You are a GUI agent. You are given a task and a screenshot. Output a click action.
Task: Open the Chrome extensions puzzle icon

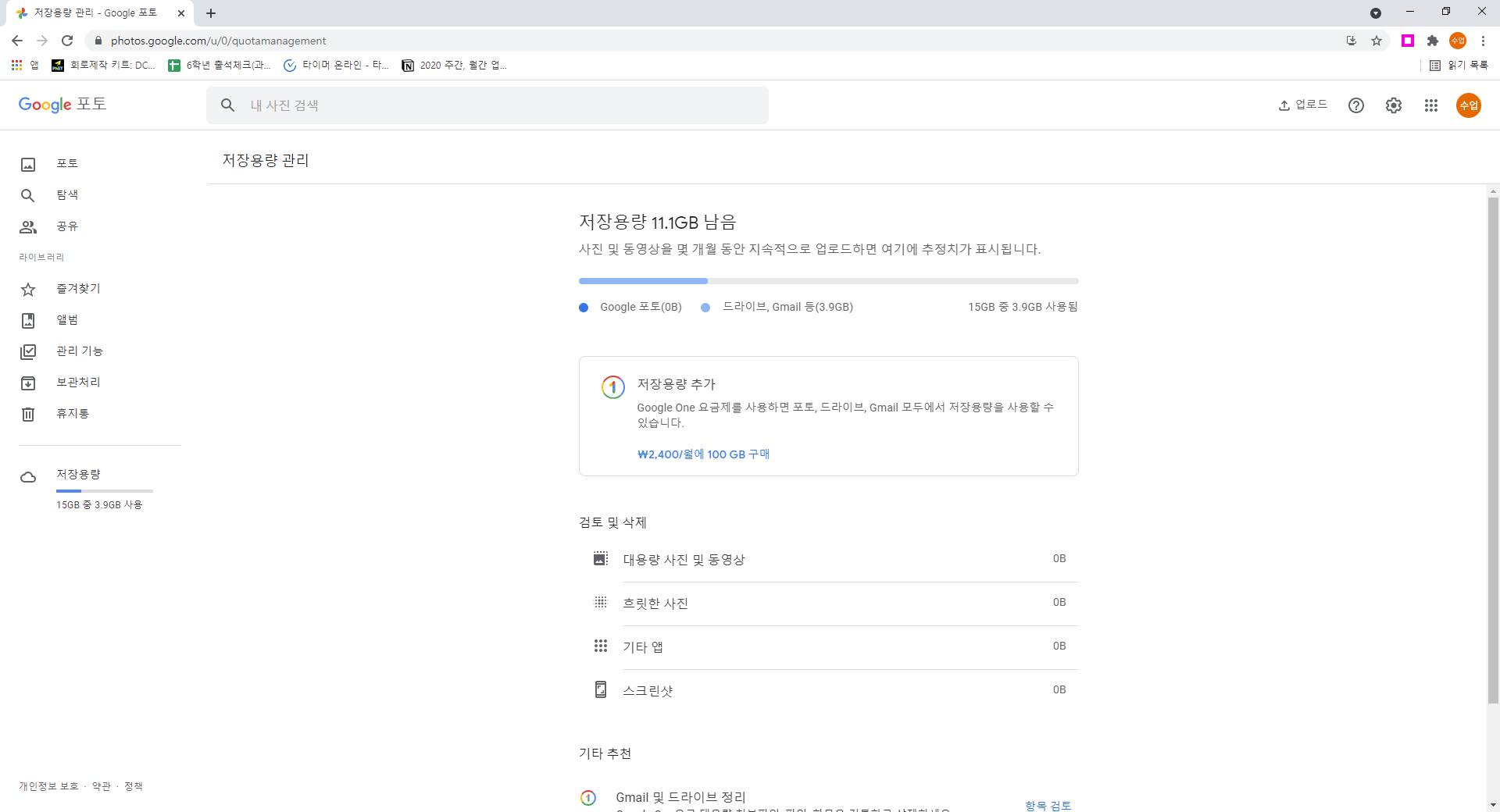tap(1433, 41)
